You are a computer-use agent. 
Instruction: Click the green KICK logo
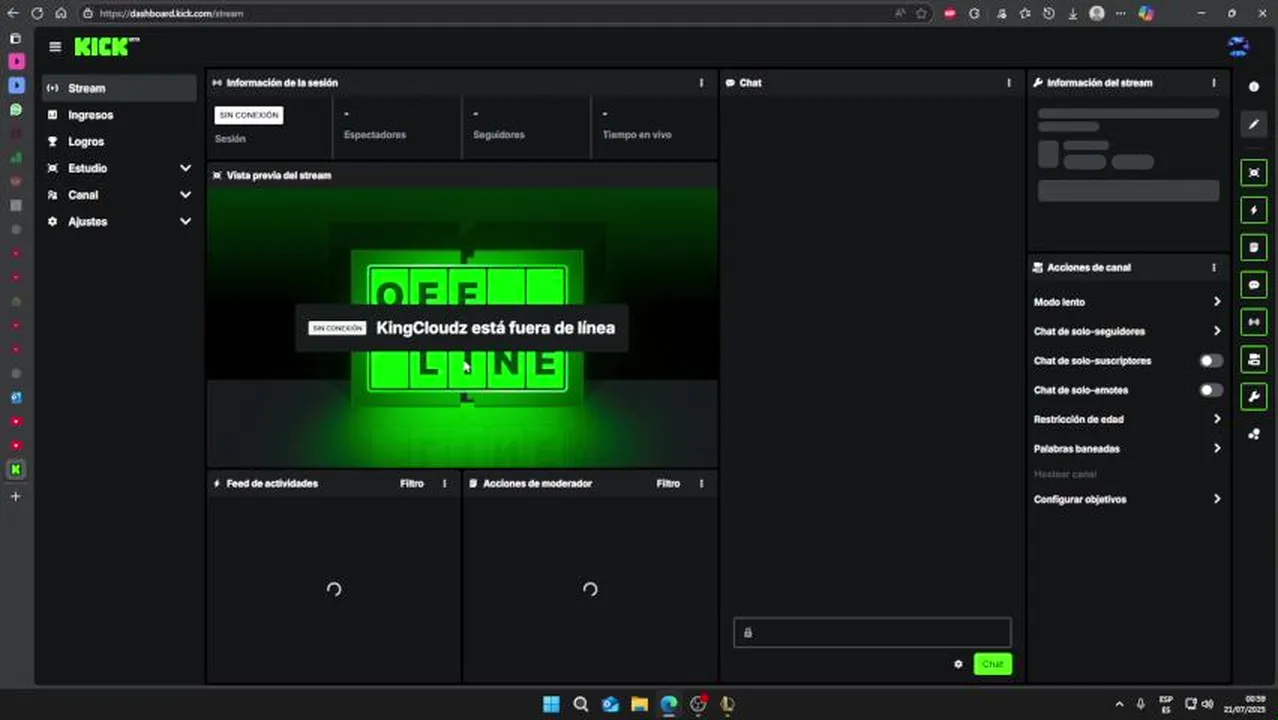click(x=104, y=47)
